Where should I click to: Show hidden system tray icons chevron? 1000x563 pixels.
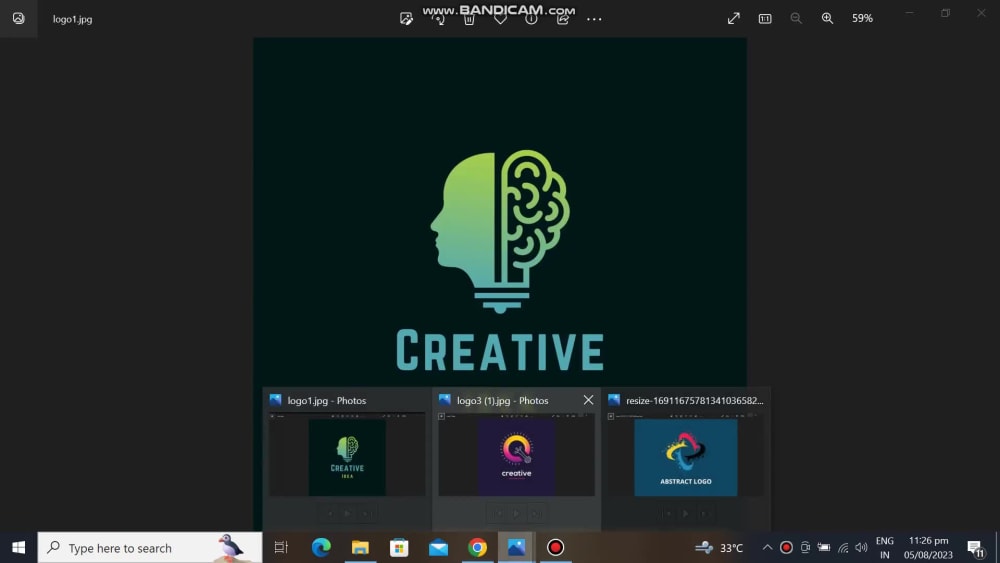tap(767, 548)
